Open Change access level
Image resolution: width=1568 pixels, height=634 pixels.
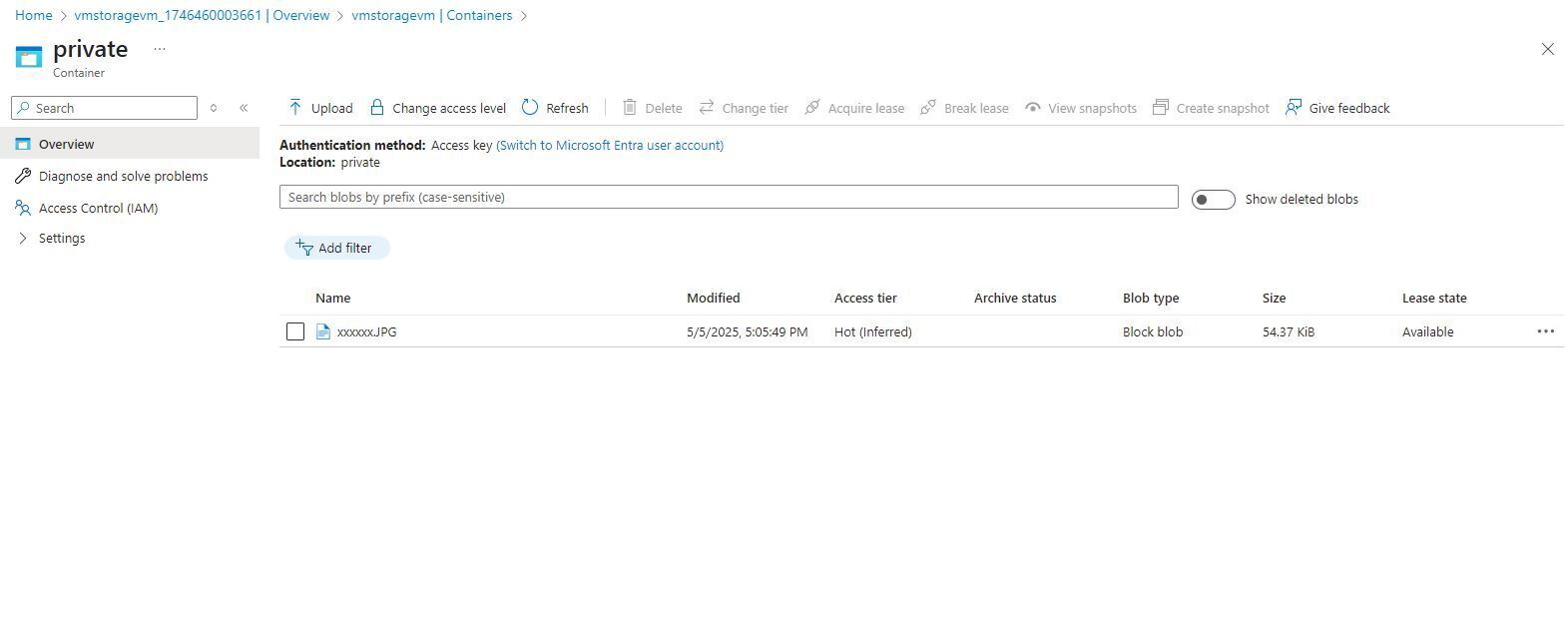coord(438,108)
